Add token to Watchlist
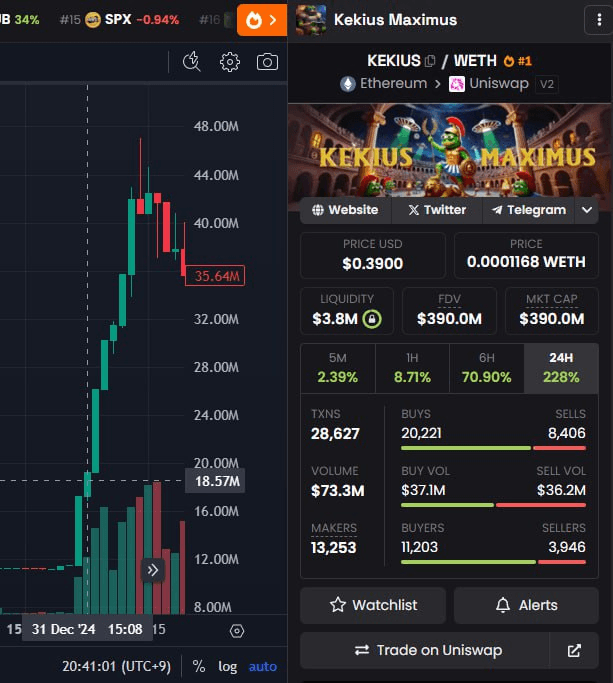Viewport: 613px width, 683px height. point(373,605)
